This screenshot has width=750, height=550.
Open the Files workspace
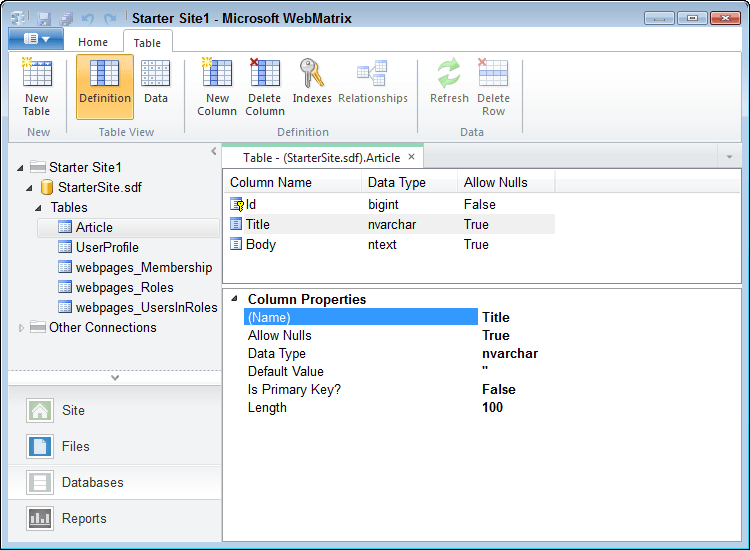click(x=115, y=446)
